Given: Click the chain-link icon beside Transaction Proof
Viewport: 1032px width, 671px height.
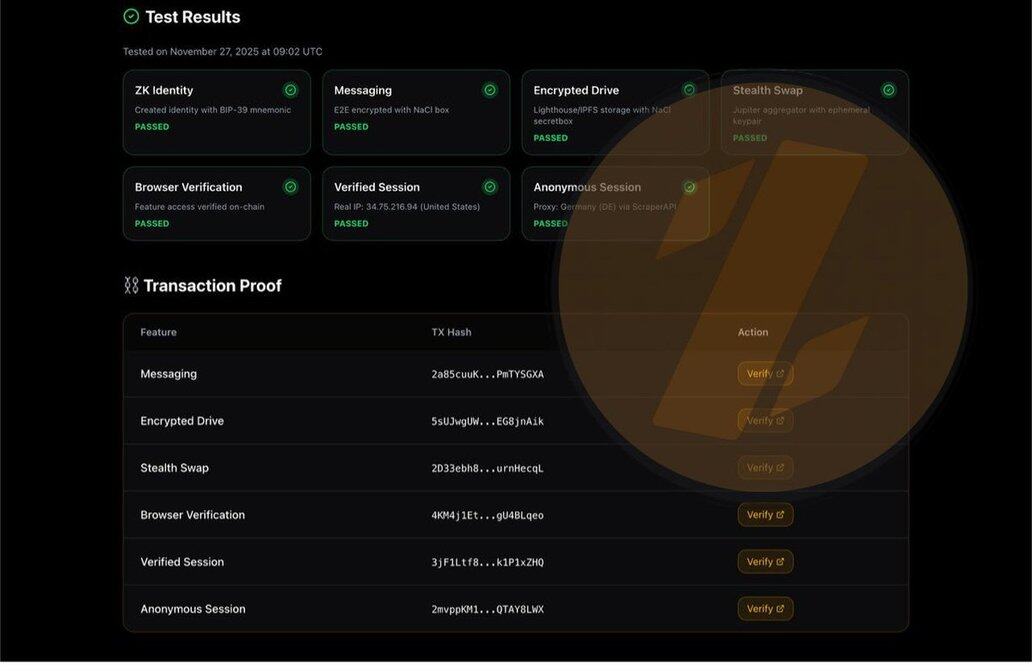Looking at the screenshot, I should click(131, 286).
